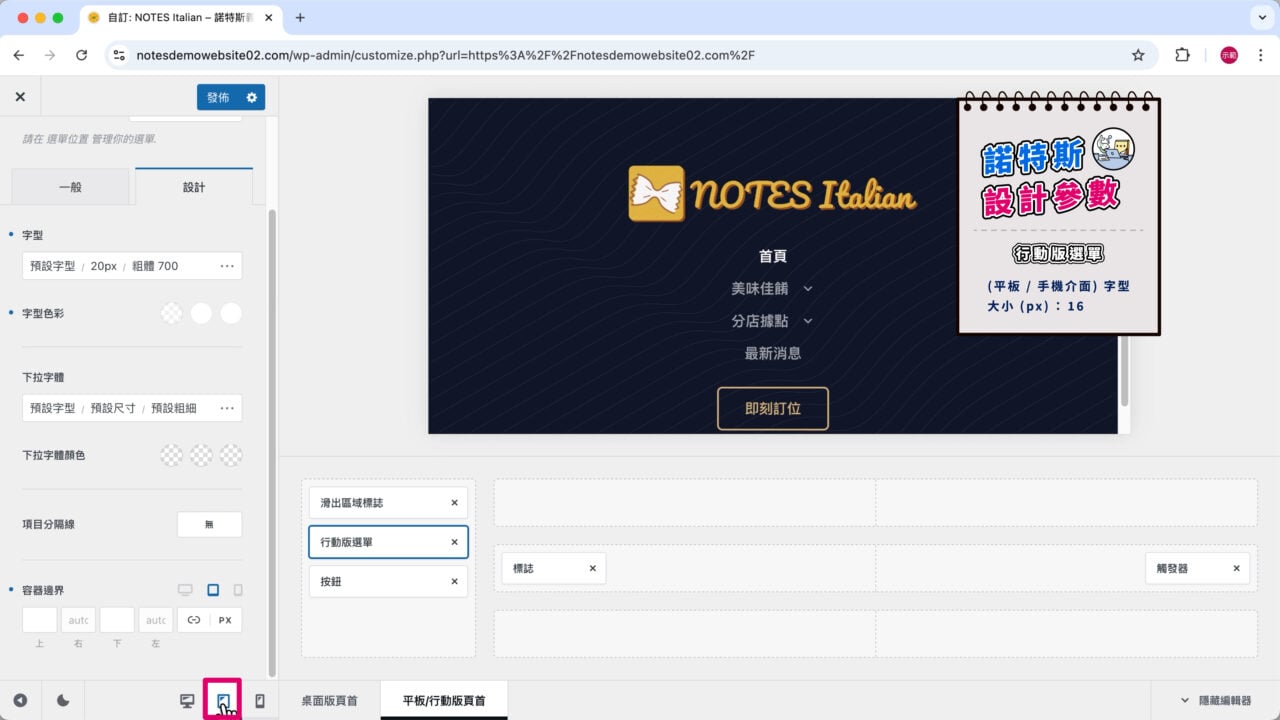Select the back arrow in the bottom bar
The image size is (1280, 720).
pos(21,700)
